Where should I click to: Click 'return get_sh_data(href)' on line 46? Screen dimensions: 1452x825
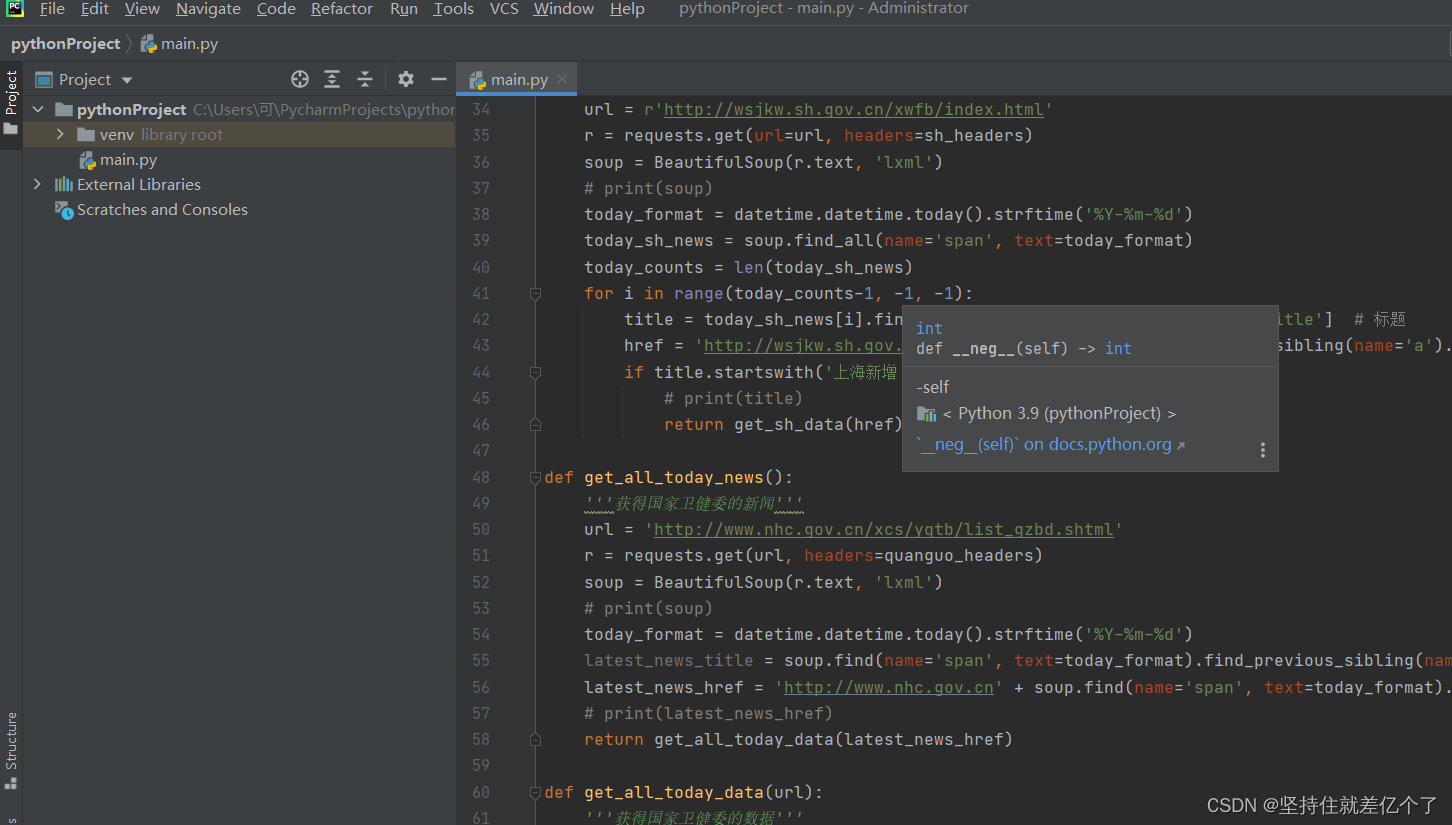click(783, 424)
